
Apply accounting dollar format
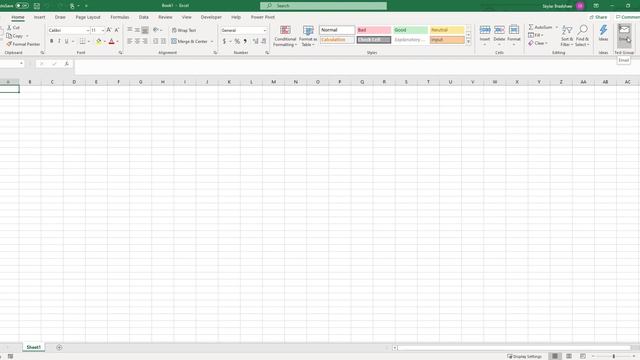click(x=224, y=41)
